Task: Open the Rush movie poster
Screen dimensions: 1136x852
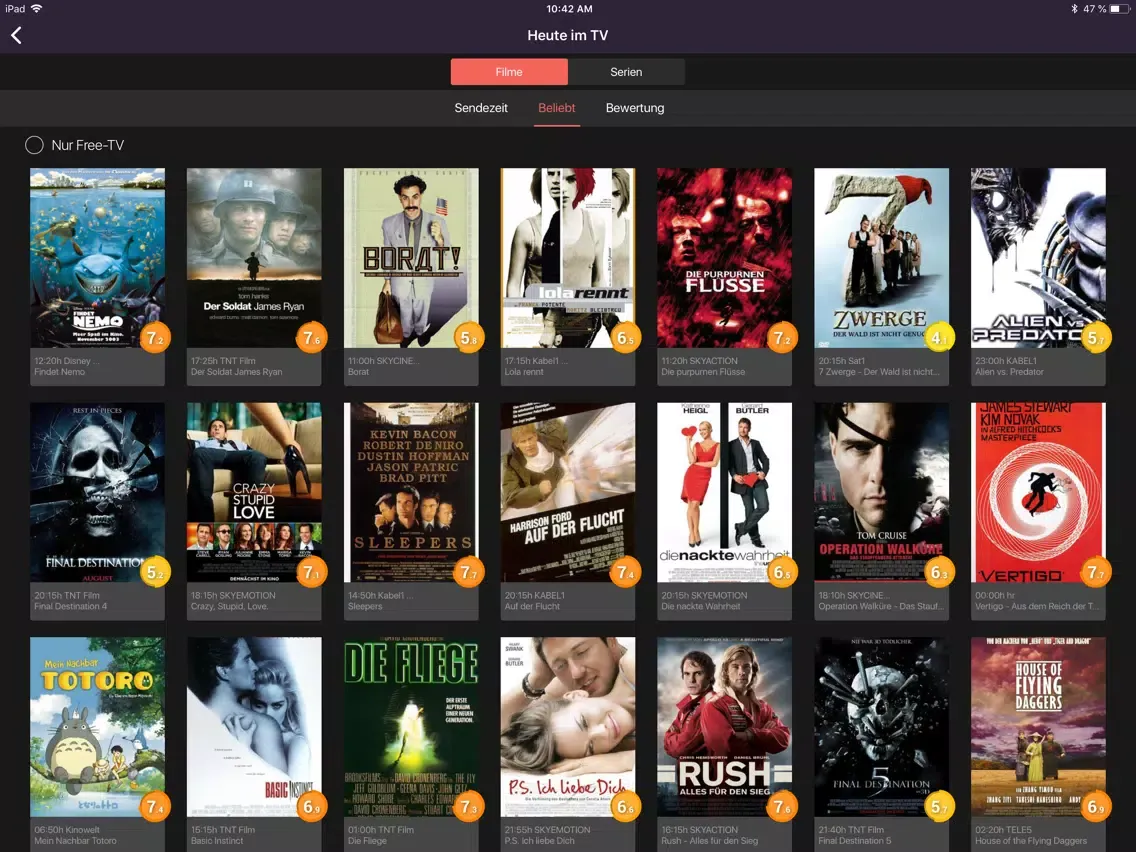Action: tap(724, 727)
